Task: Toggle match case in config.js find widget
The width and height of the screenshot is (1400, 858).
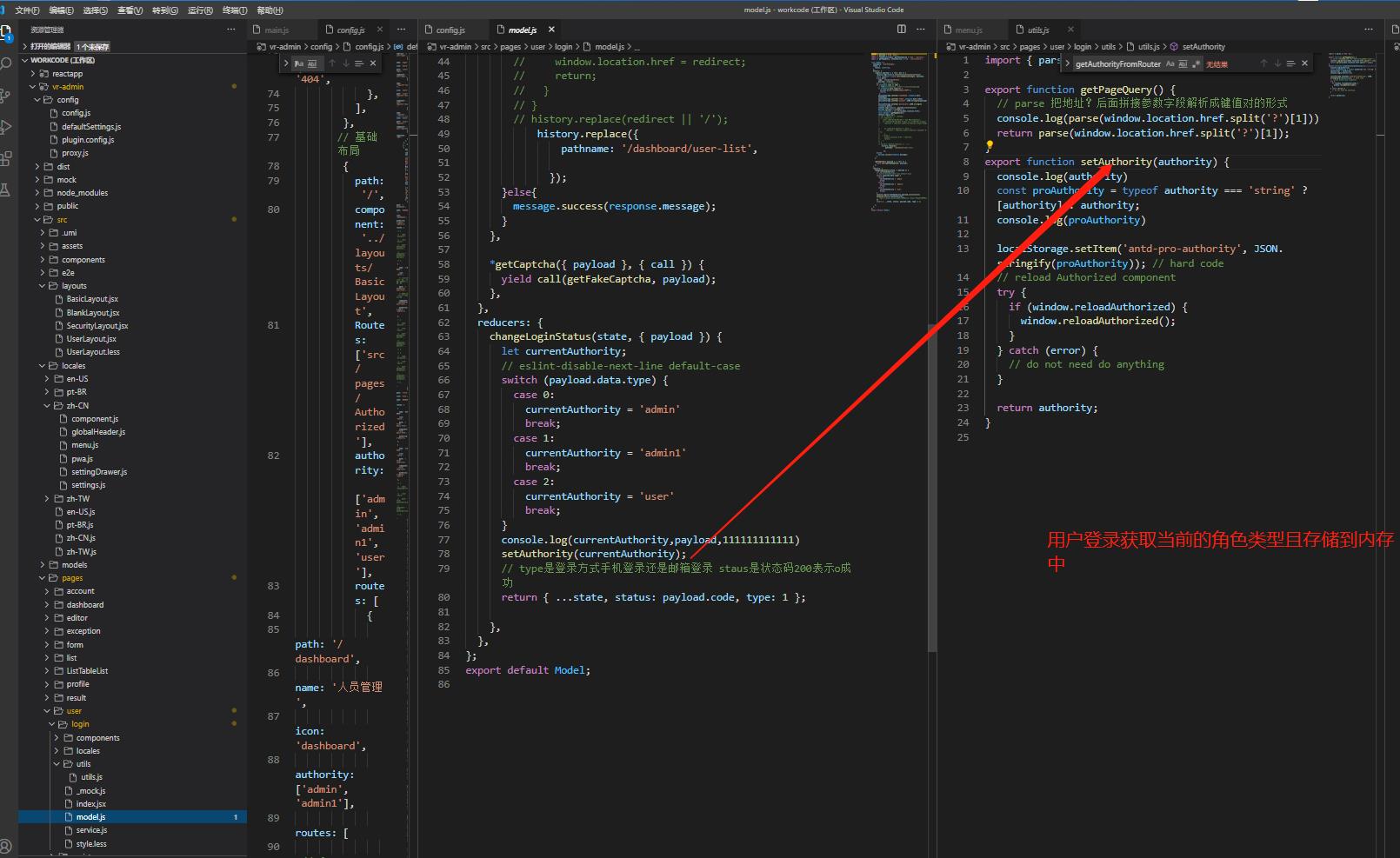Action: coord(299,63)
